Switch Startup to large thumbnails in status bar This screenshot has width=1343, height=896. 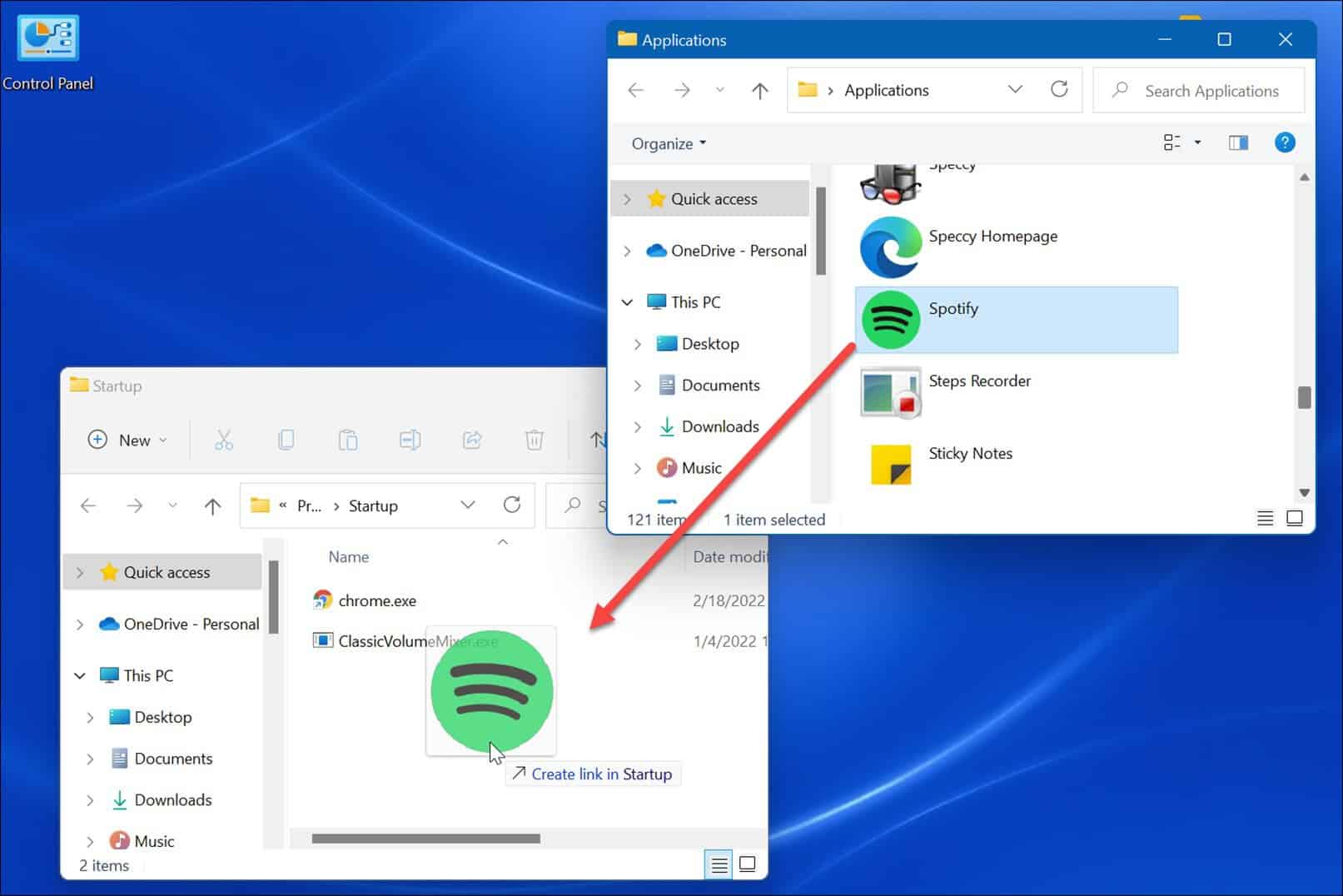coord(748,864)
